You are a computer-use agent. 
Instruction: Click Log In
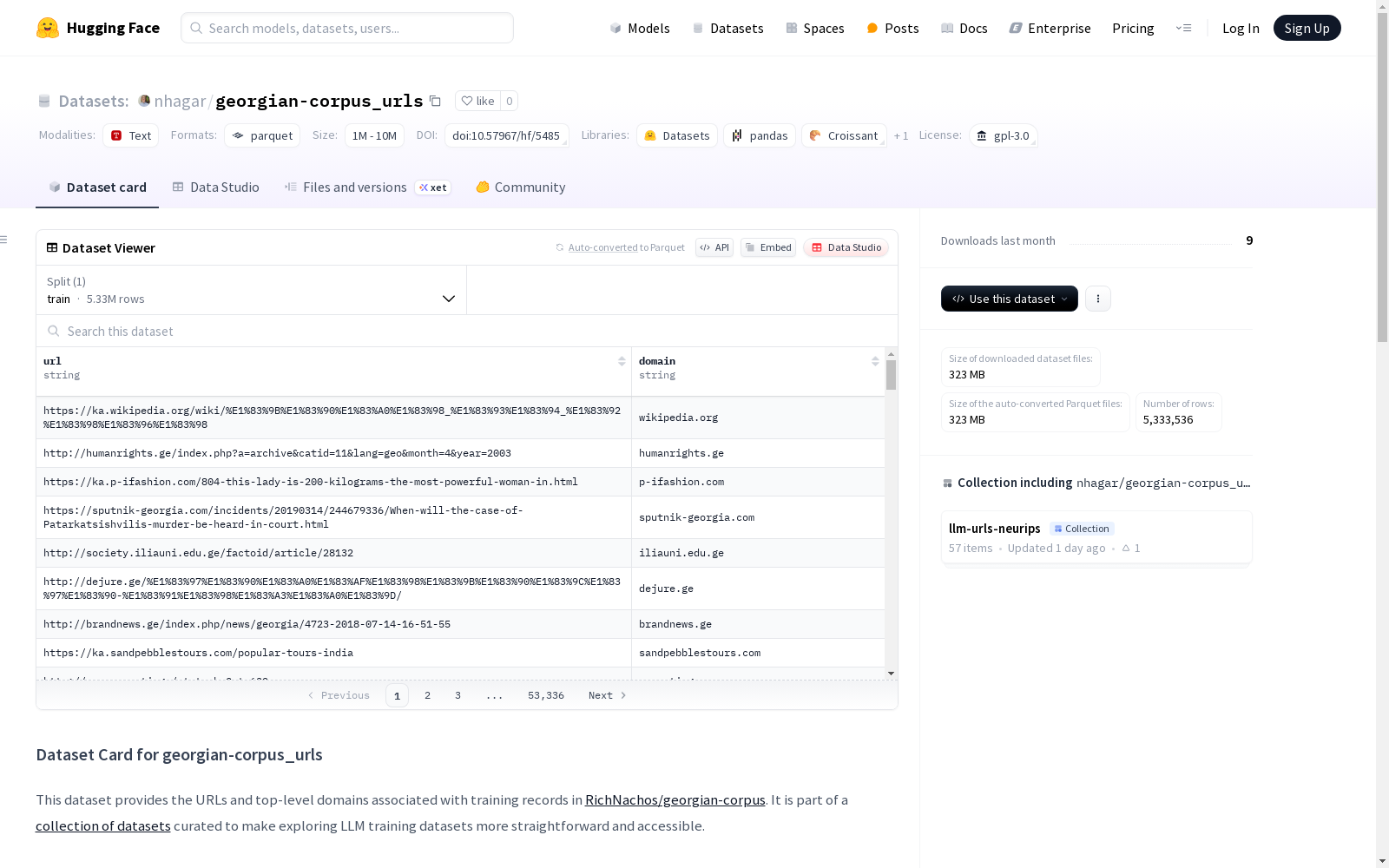(x=1241, y=28)
